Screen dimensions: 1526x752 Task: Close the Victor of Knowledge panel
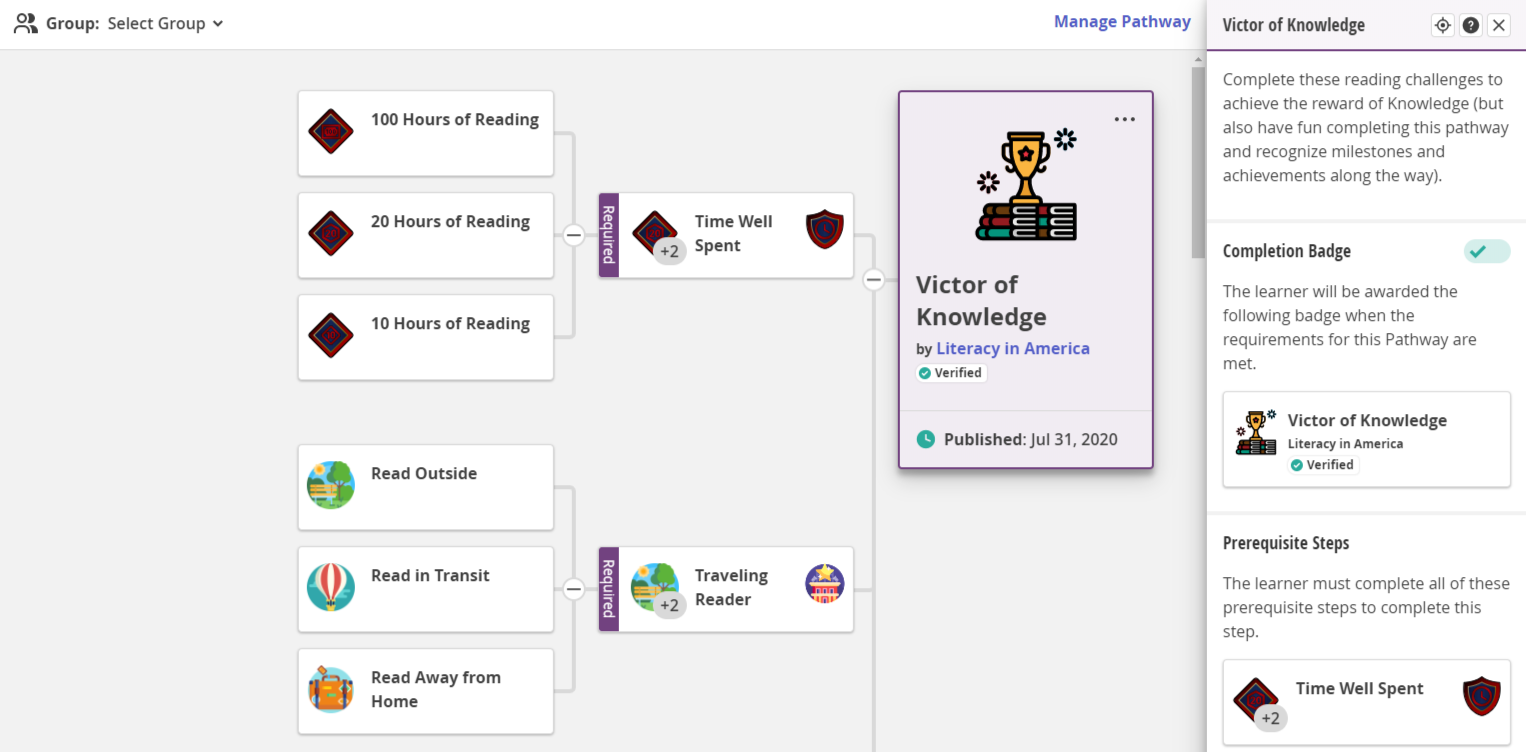[x=1498, y=26]
